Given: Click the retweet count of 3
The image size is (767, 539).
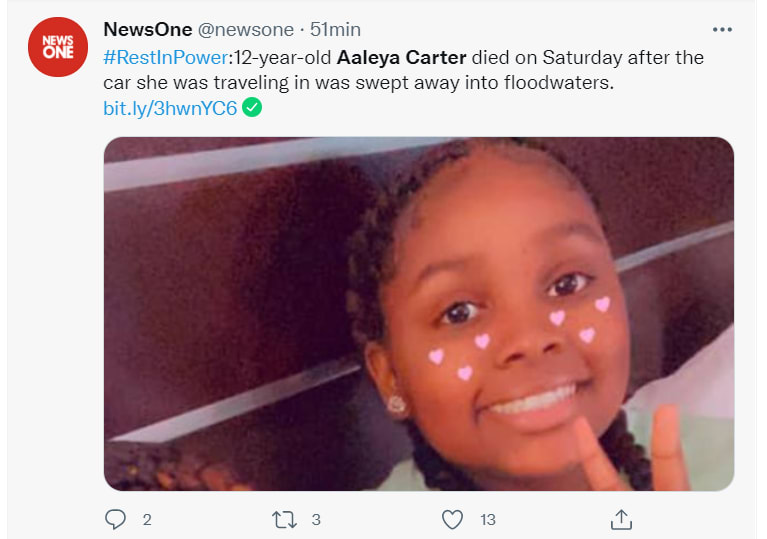Looking at the screenshot, I should click(315, 519).
